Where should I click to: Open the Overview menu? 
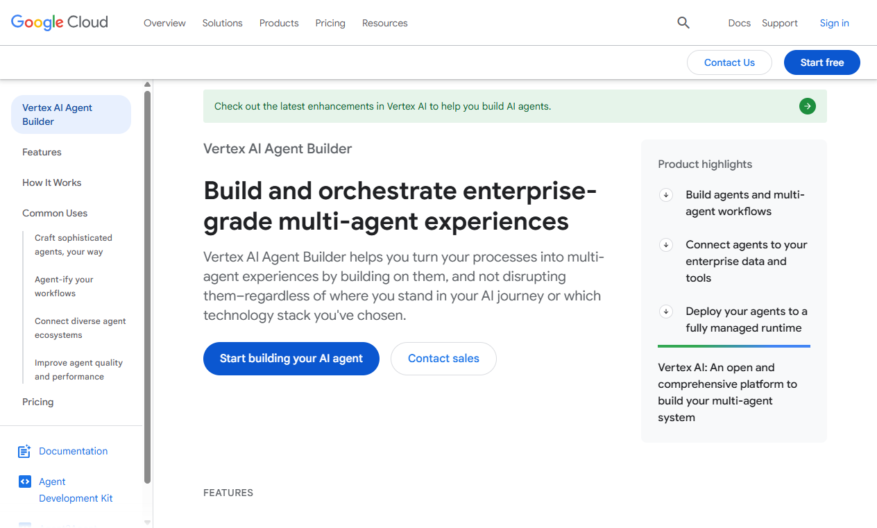[x=164, y=23]
